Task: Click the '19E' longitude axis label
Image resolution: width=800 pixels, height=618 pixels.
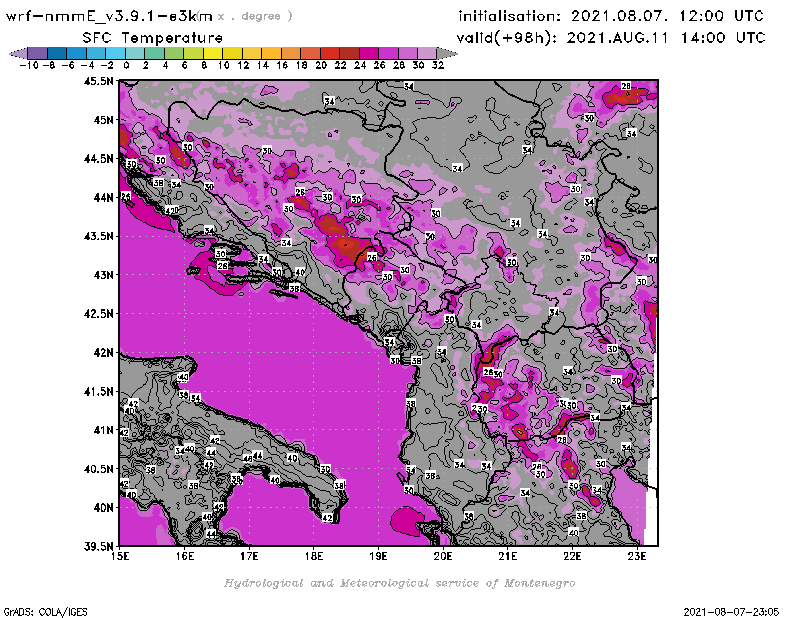Action: coord(379,556)
